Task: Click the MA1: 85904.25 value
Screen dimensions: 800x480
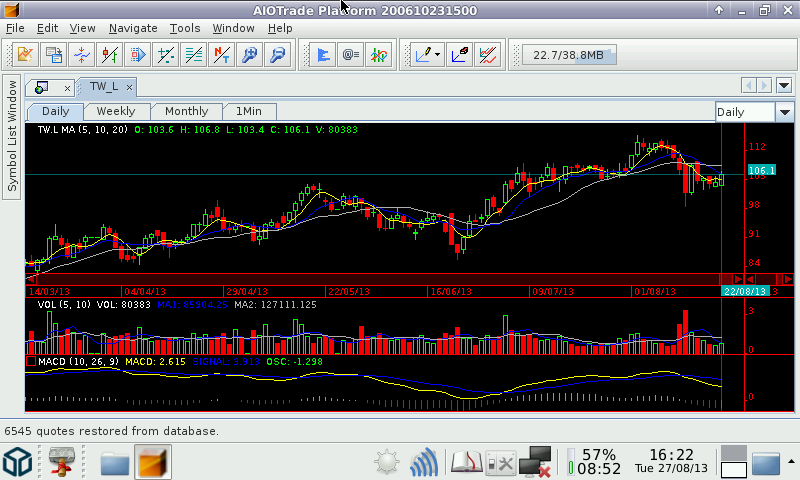Action: click(192, 305)
